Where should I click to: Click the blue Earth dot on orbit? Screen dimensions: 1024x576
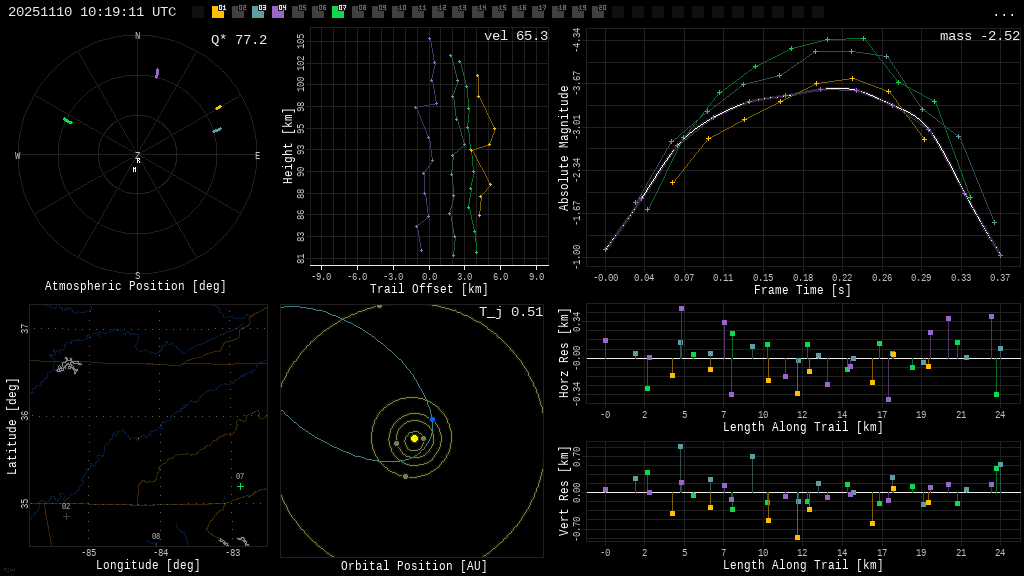pos(432,419)
